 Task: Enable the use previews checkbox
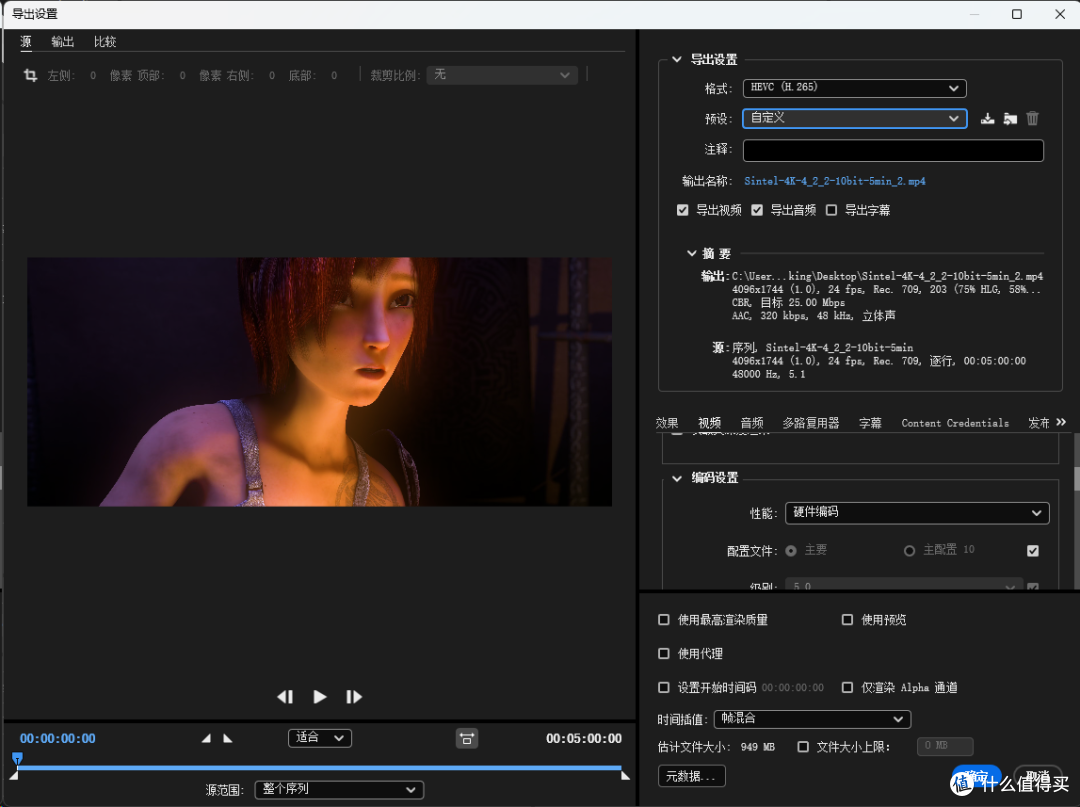pos(847,620)
